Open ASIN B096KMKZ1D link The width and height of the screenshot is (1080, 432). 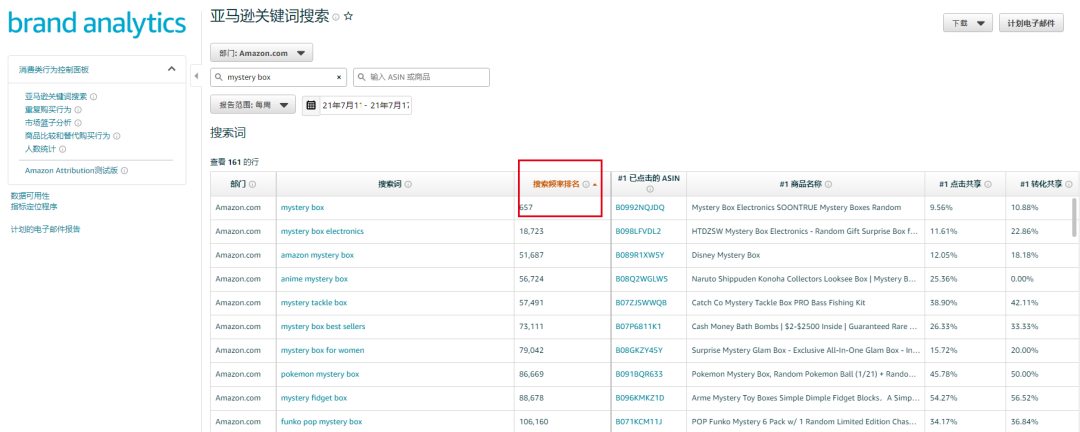(640, 398)
